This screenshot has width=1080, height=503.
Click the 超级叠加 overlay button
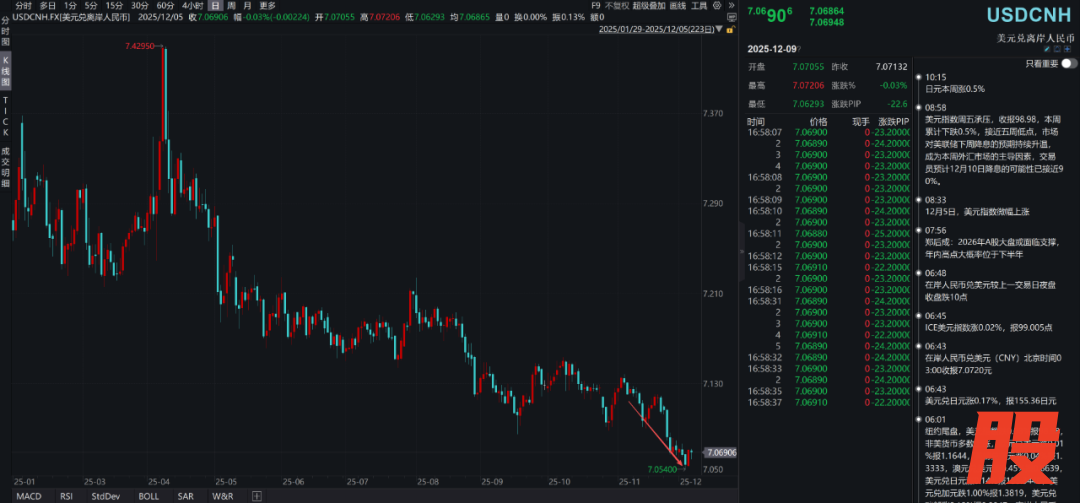pyautogui.click(x=648, y=6)
